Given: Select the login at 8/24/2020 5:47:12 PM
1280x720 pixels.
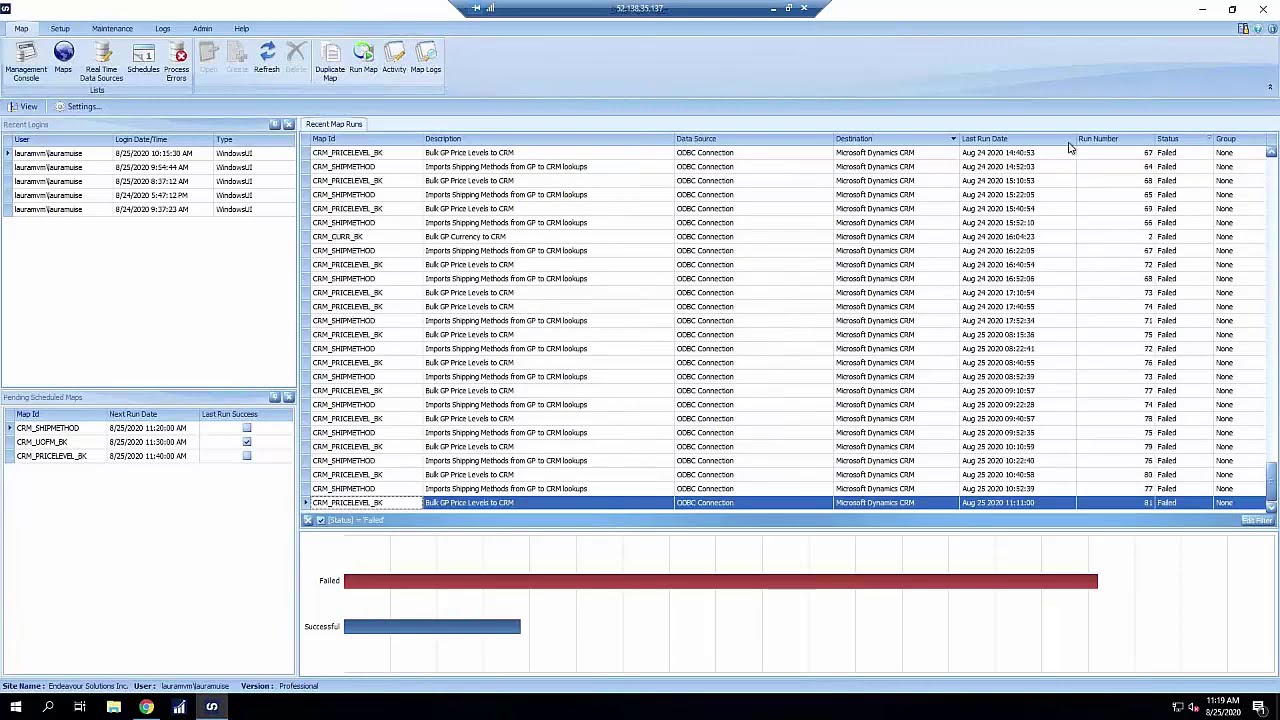Looking at the screenshot, I should 148,195.
